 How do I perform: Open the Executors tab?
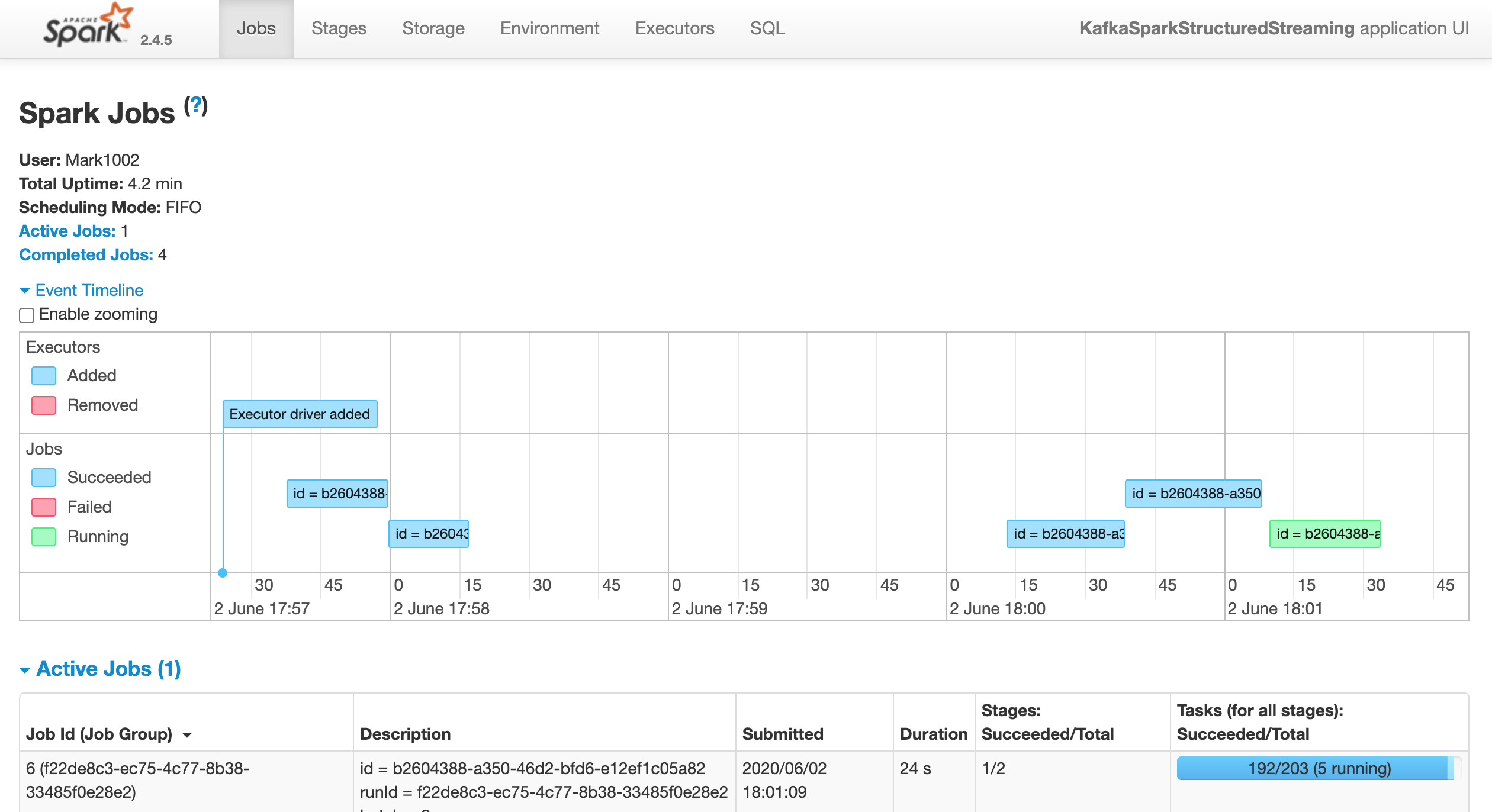[674, 28]
